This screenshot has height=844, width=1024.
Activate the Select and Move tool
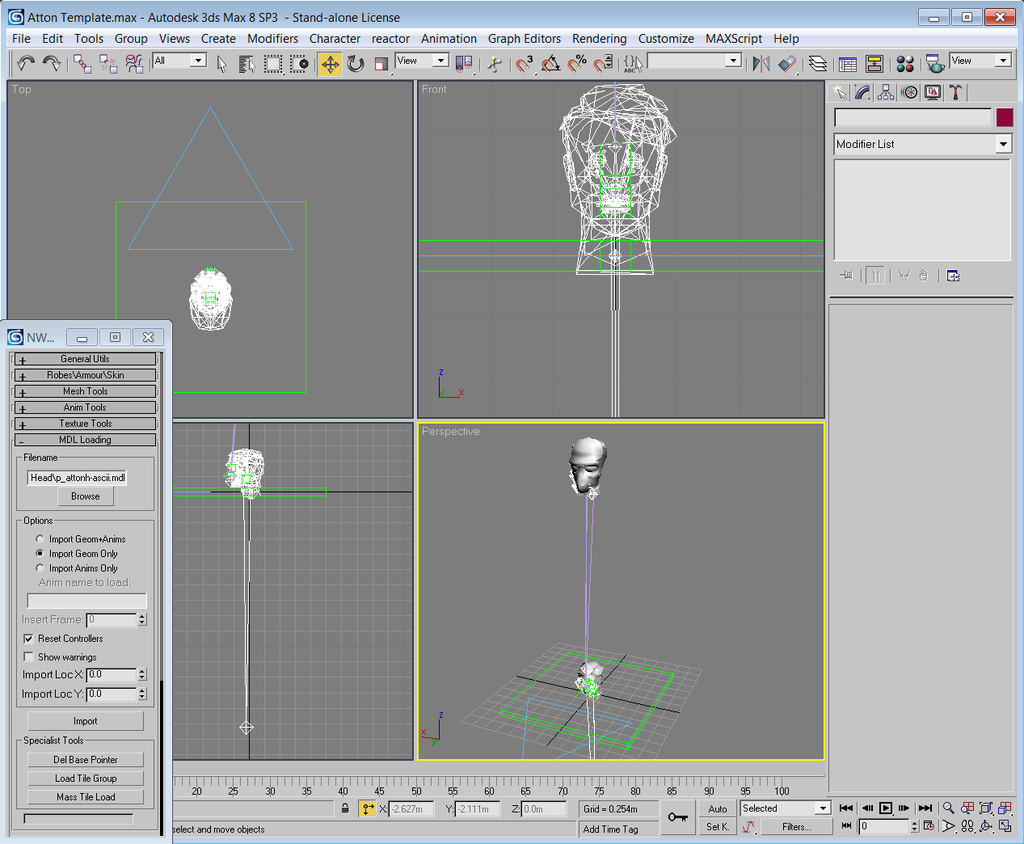click(x=330, y=64)
